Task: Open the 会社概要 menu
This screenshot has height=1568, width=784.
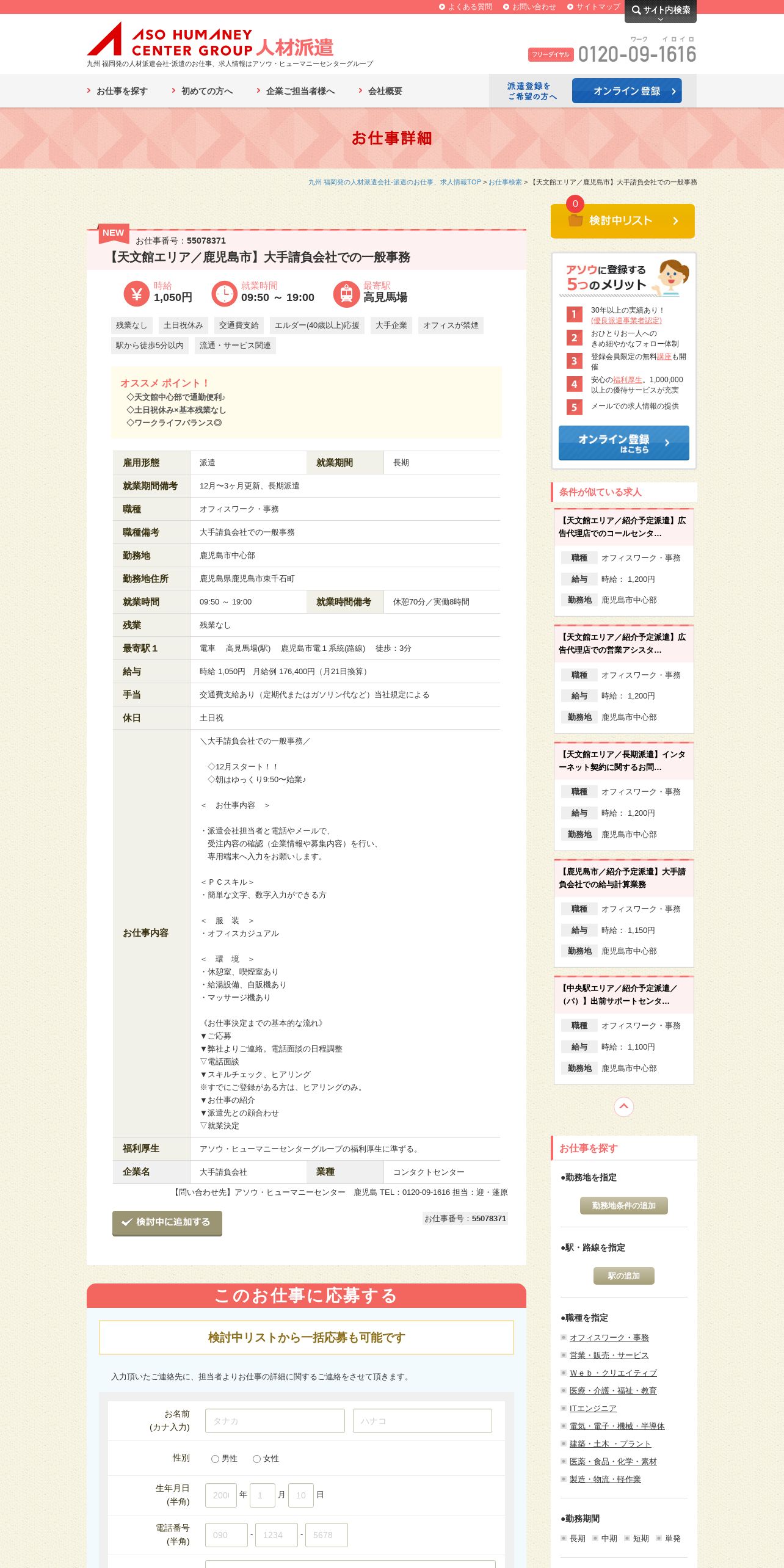Action: pos(380,91)
